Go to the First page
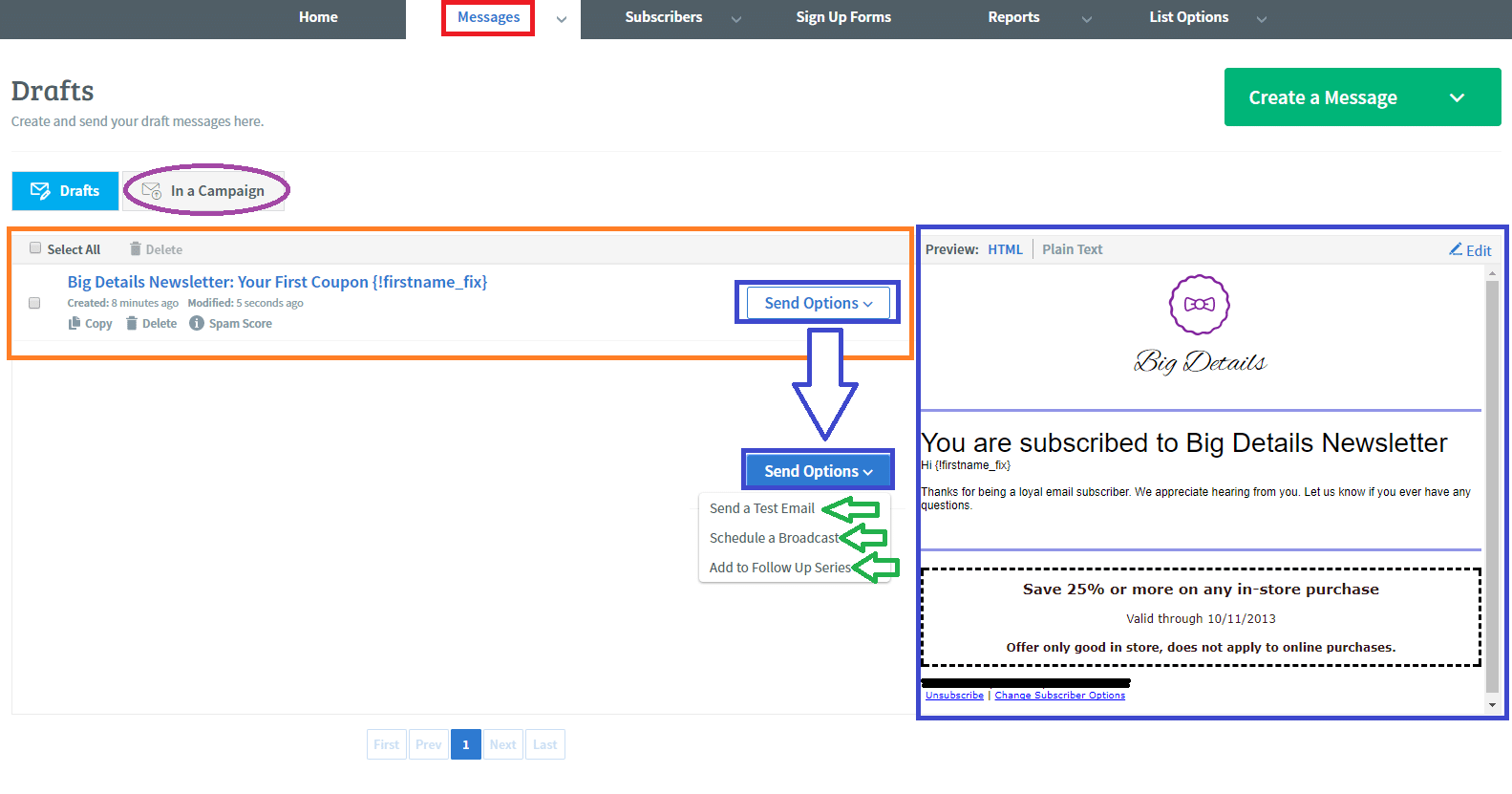 tap(387, 744)
